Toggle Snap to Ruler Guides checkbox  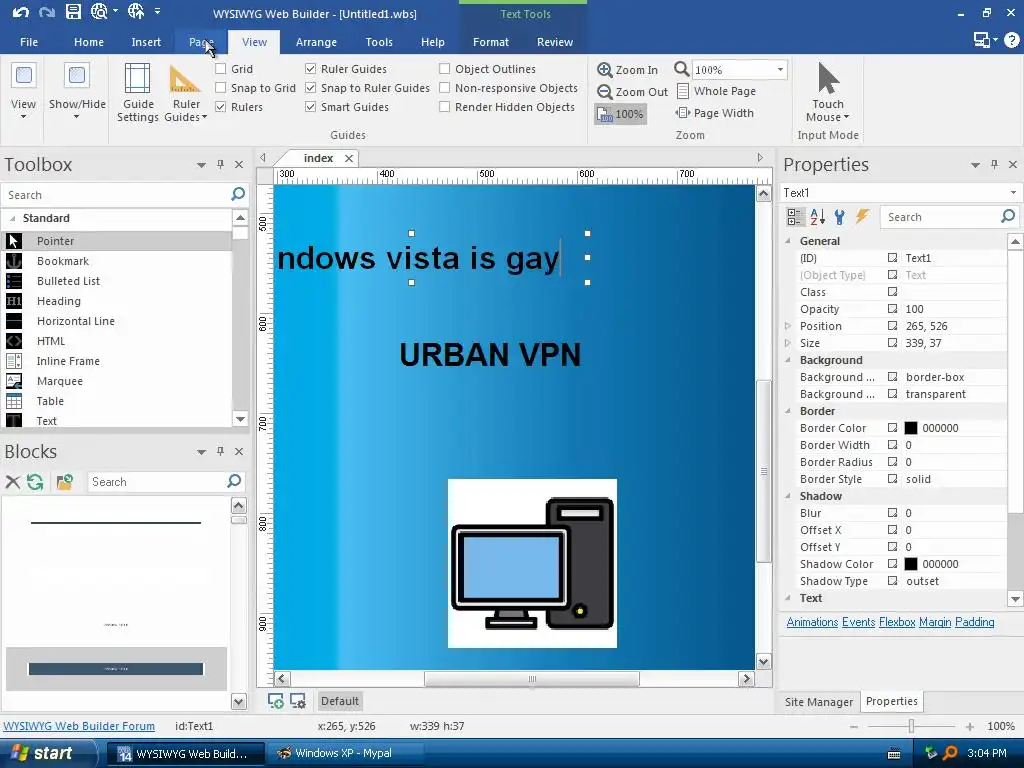coord(311,88)
